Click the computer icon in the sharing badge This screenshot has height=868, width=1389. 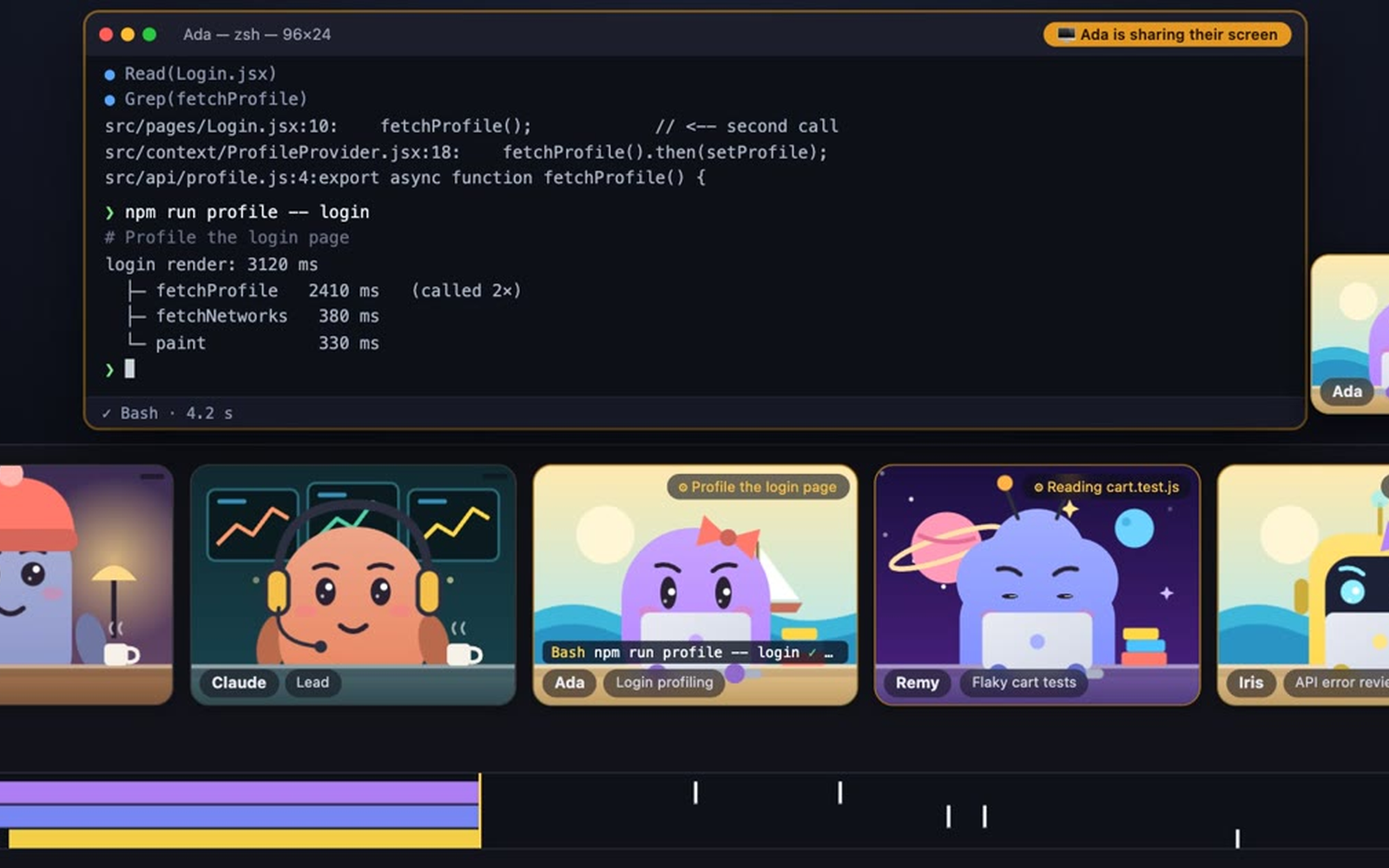[x=1066, y=35]
